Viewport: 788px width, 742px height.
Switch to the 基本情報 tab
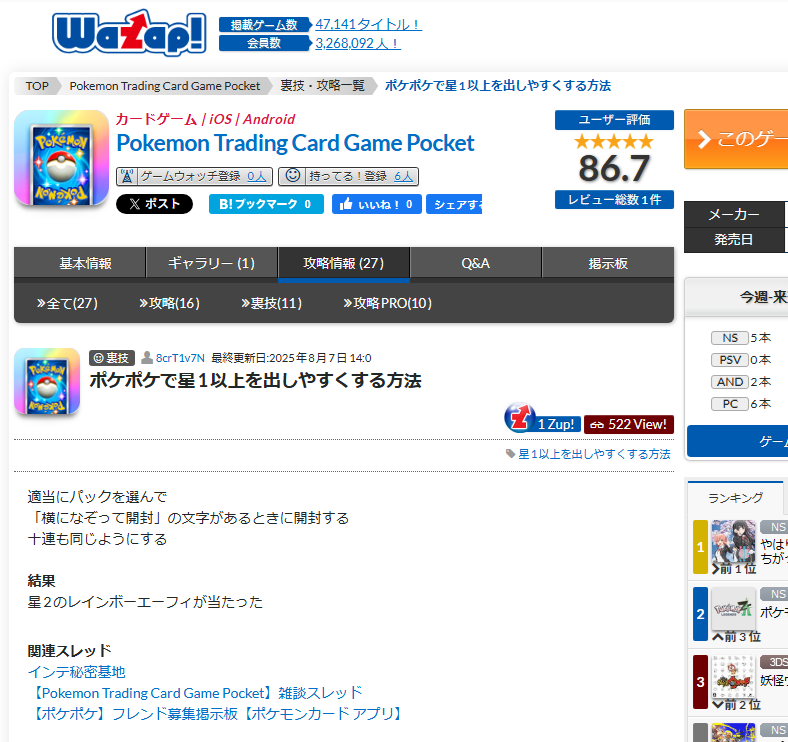pyautogui.click(x=80, y=263)
